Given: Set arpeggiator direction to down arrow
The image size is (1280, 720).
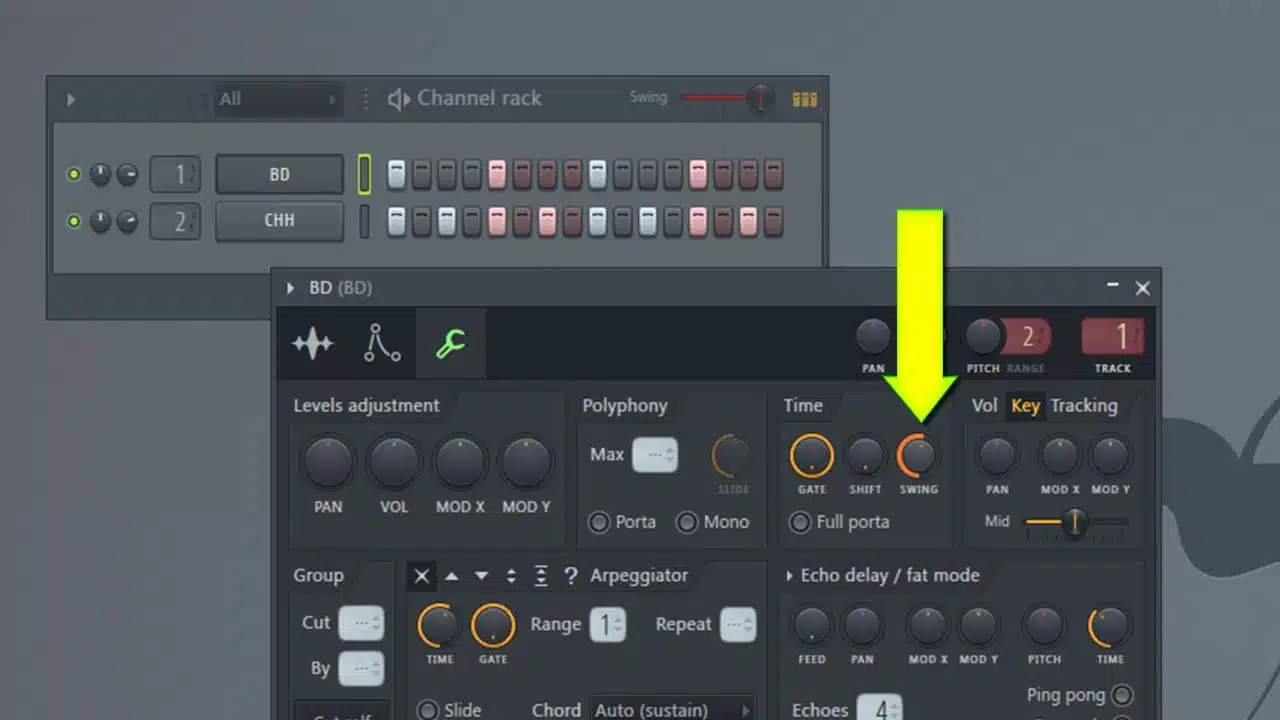Looking at the screenshot, I should (x=482, y=576).
